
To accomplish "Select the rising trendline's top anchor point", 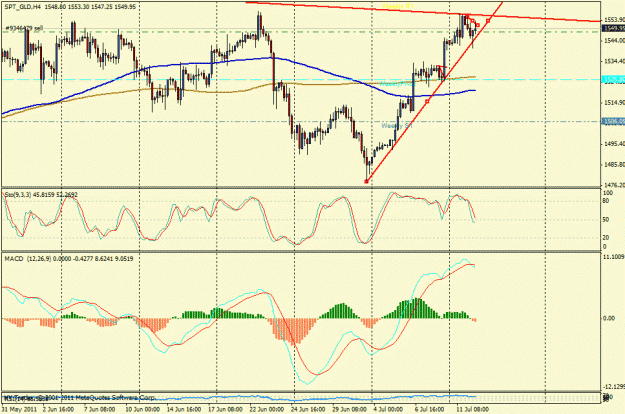I will (x=488, y=21).
